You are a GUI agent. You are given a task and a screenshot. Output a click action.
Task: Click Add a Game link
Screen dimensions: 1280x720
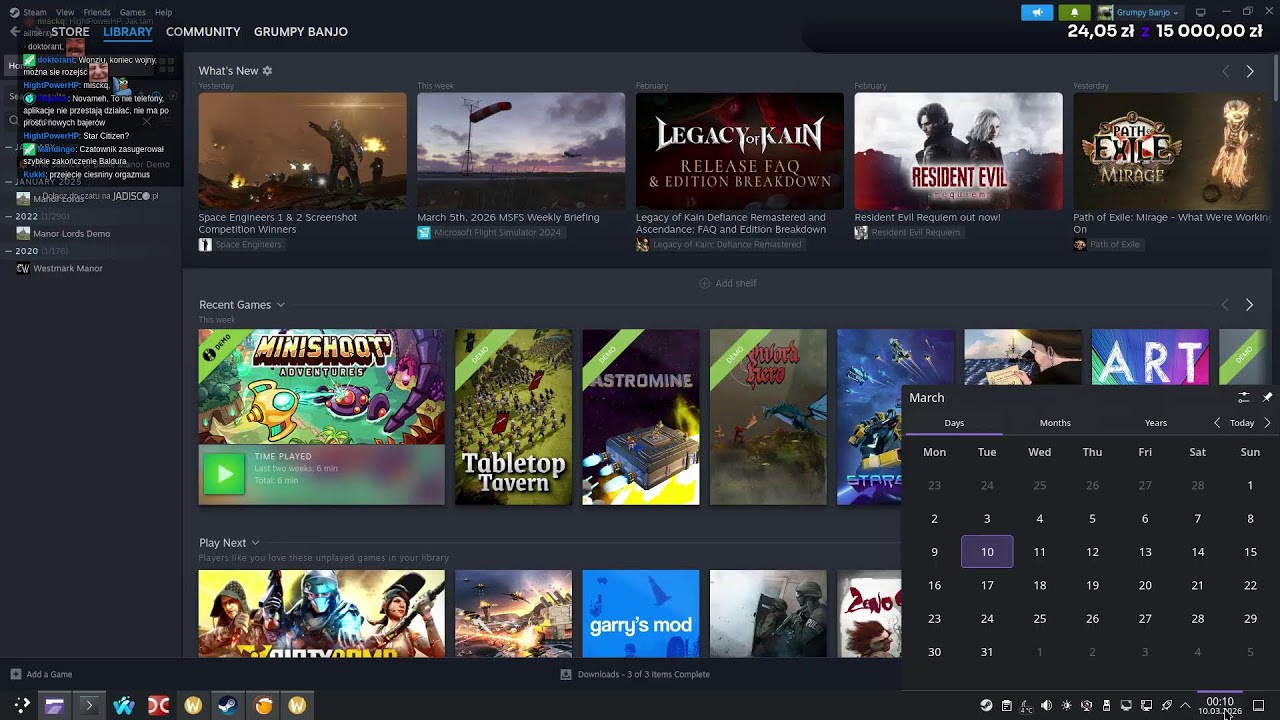(x=49, y=674)
